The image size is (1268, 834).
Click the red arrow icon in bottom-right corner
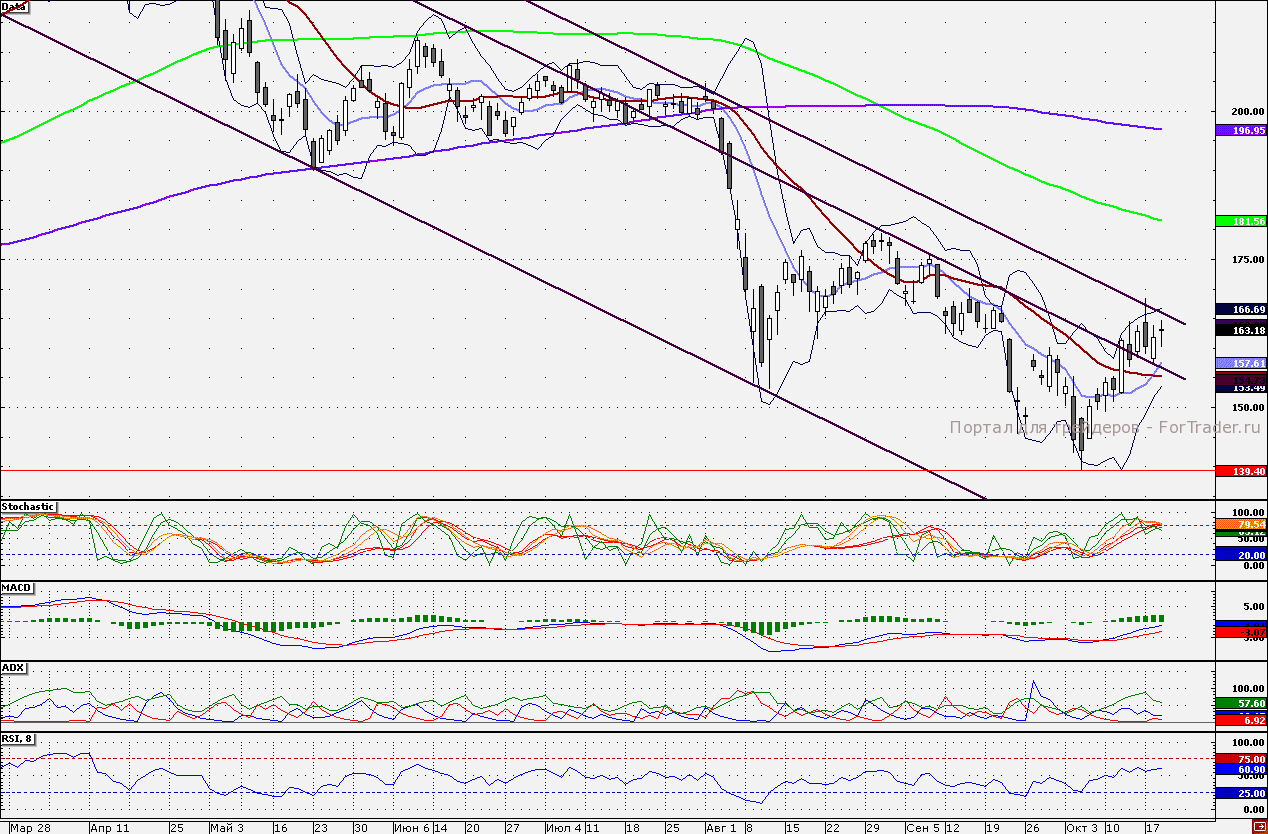pyautogui.click(x=1259, y=826)
